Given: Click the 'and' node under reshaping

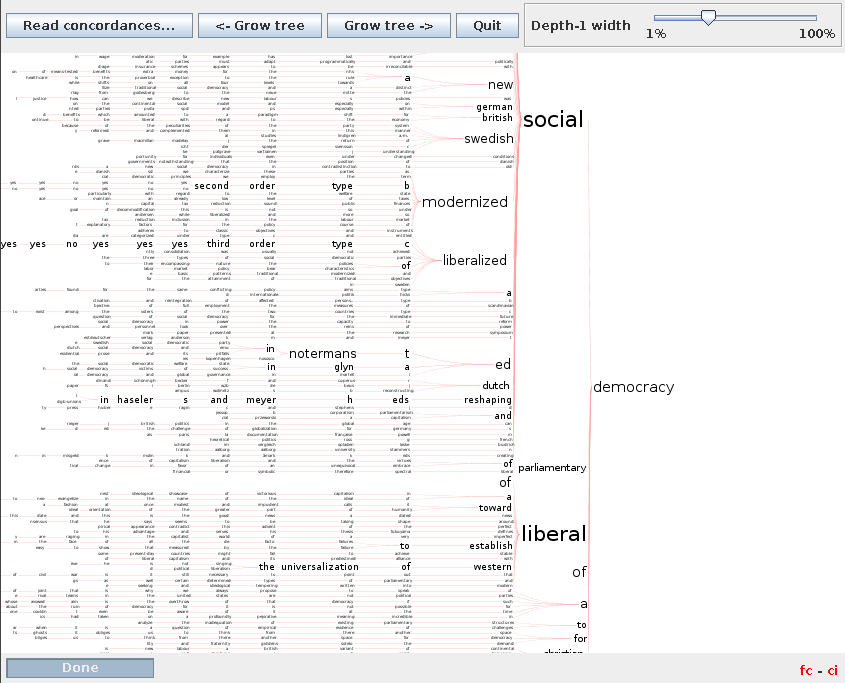Looking at the screenshot, I should pos(503,416).
